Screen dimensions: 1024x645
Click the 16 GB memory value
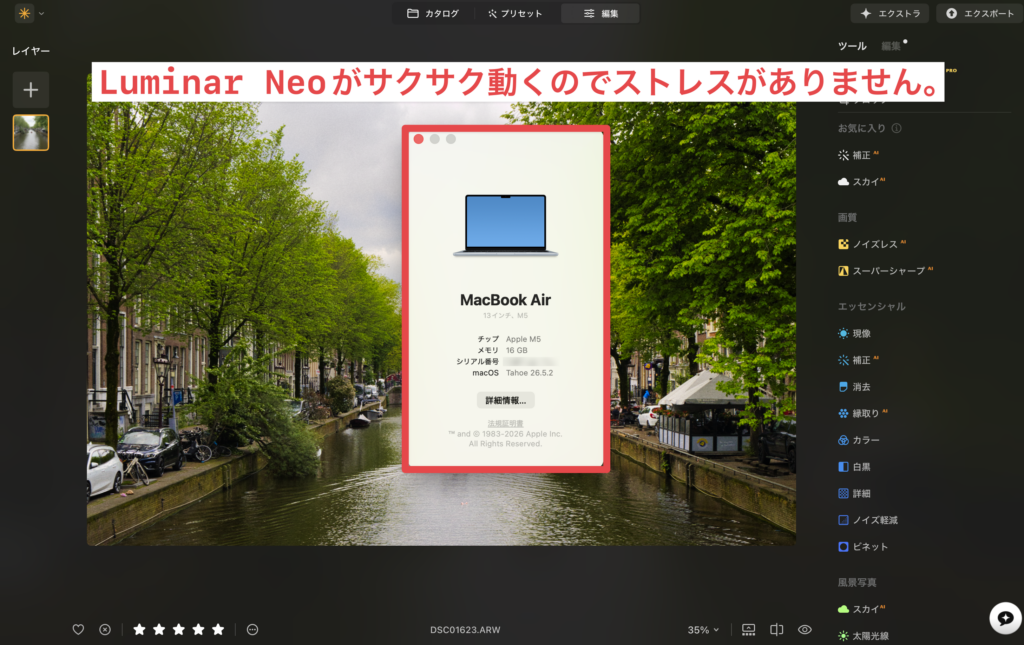517,351
